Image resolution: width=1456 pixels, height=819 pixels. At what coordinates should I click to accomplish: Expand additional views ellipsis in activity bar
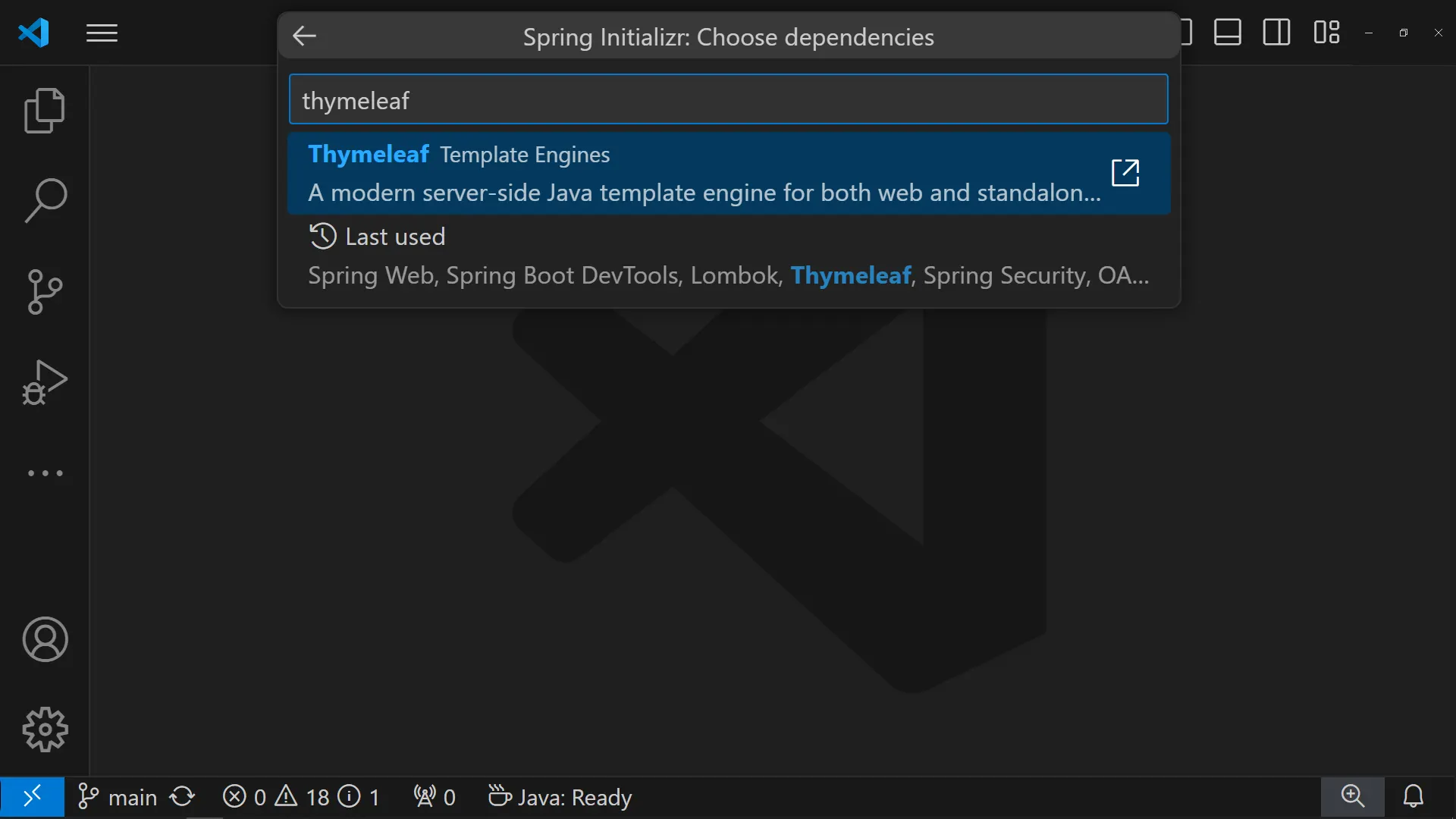45,473
